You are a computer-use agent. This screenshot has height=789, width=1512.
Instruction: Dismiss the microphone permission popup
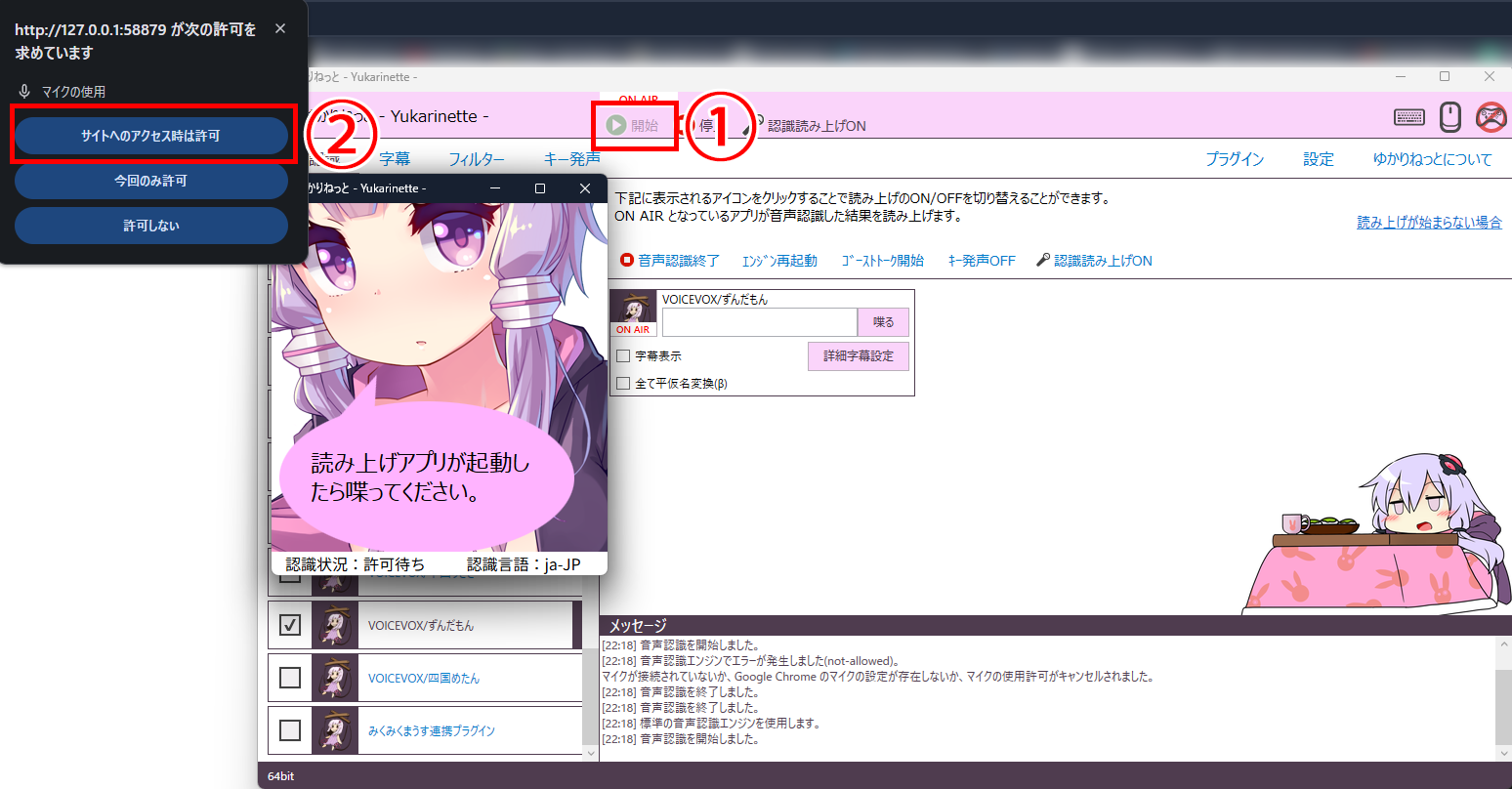tap(280, 29)
